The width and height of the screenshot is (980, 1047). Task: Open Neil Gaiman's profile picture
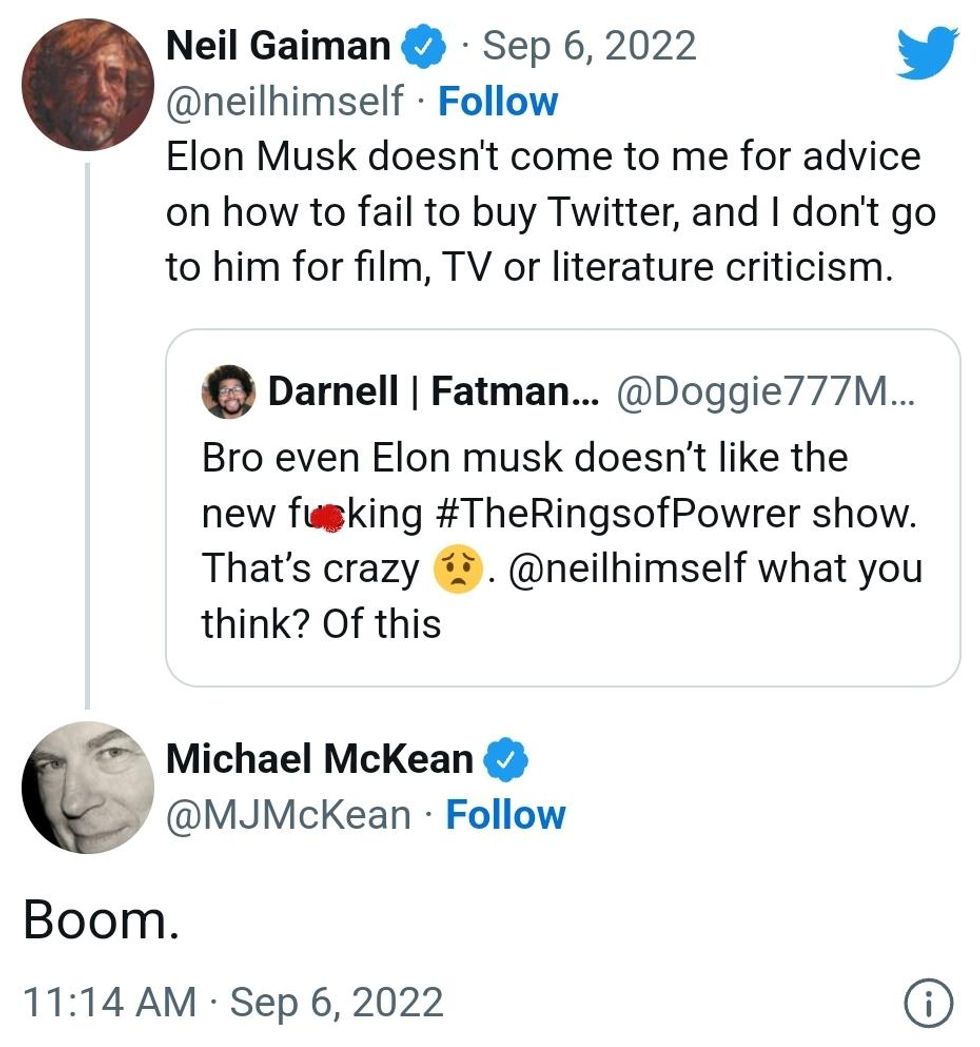[87, 82]
